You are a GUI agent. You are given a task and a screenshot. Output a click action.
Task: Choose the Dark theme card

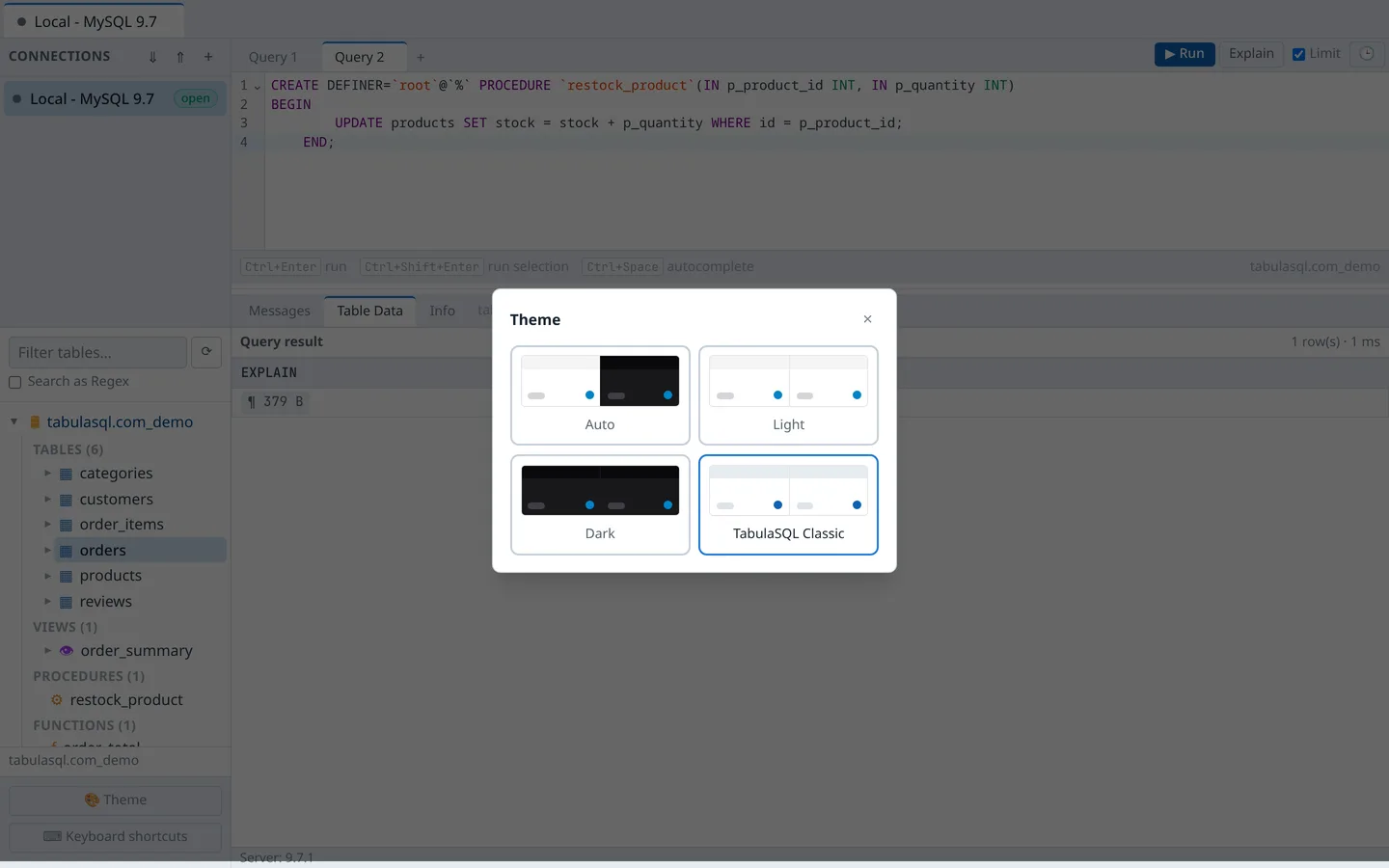point(600,504)
